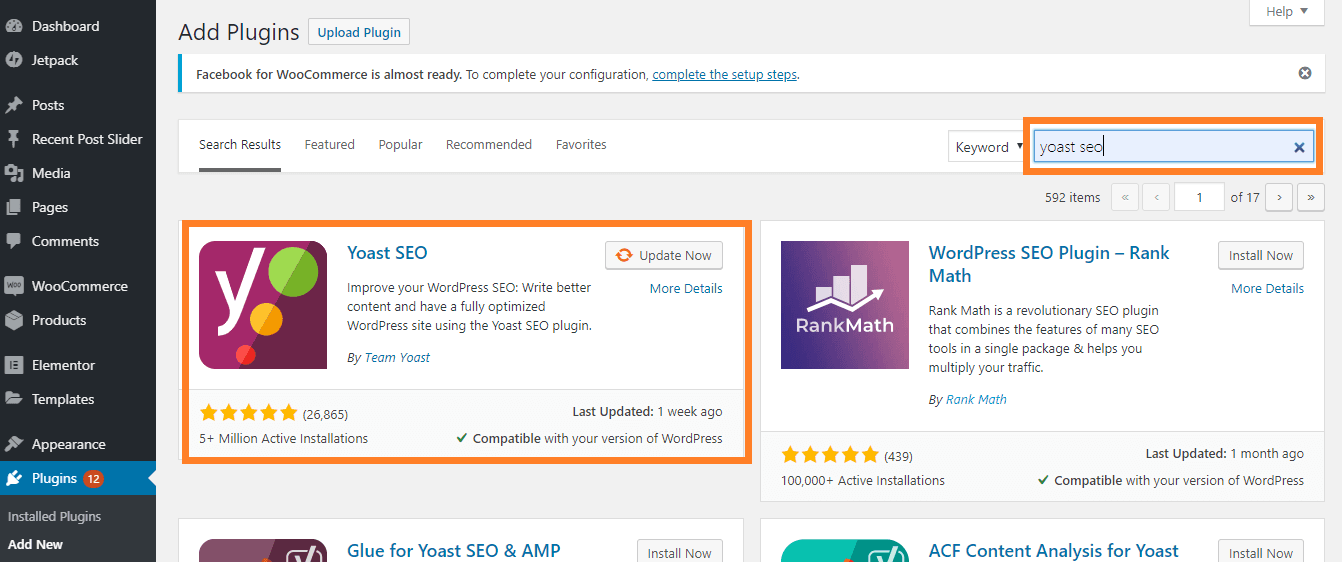Image resolution: width=1342 pixels, height=562 pixels.
Task: Click the 592 items count text
Action: [1072, 197]
